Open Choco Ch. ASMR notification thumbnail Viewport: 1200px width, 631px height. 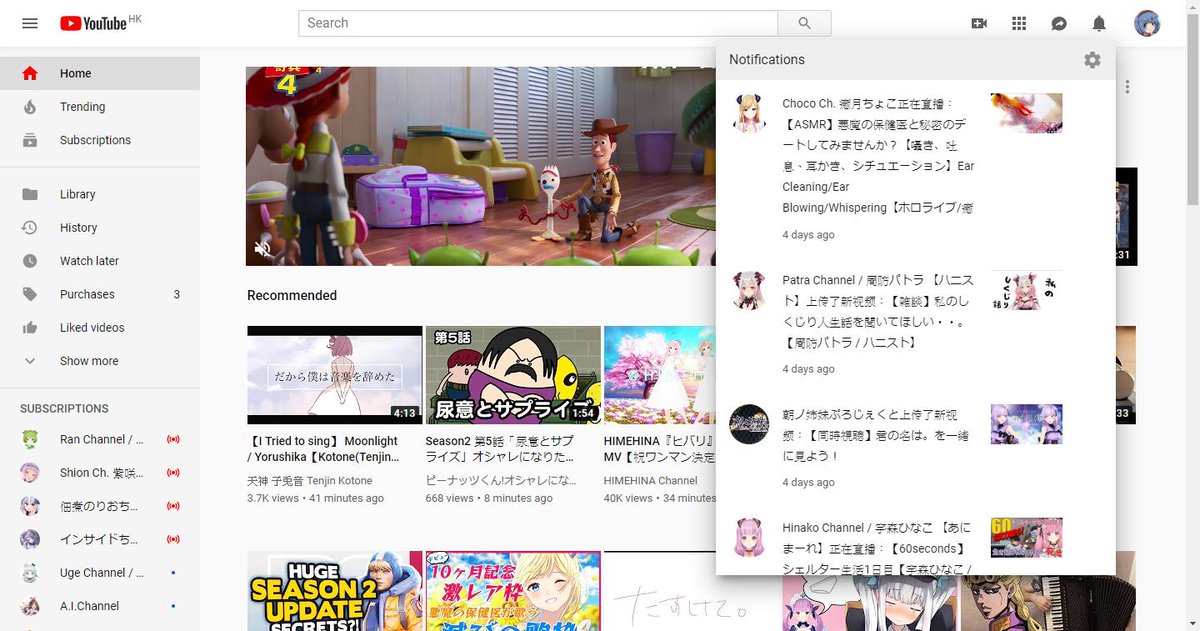tap(1026, 113)
